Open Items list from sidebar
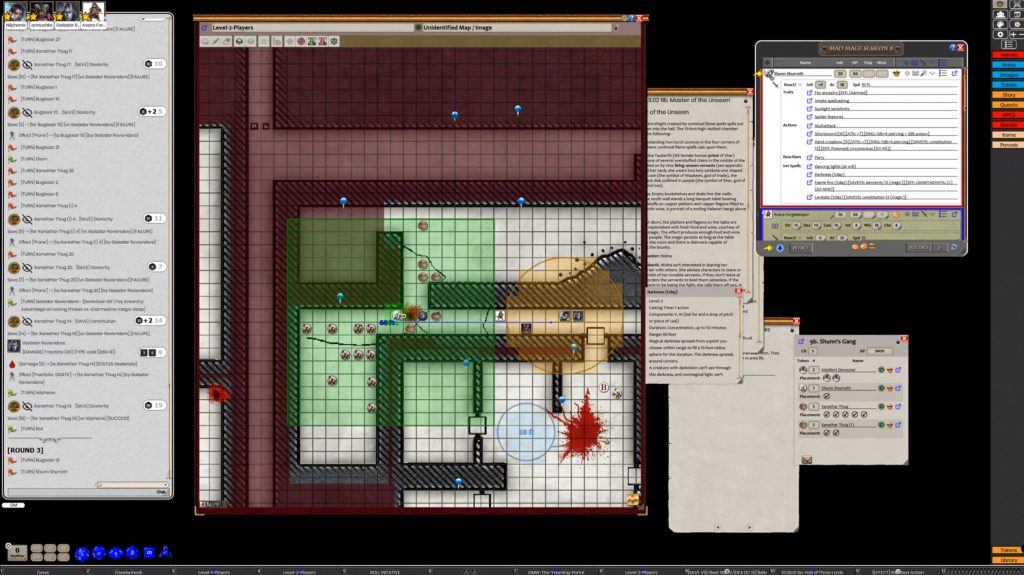The width and height of the screenshot is (1024, 575). click(1008, 135)
